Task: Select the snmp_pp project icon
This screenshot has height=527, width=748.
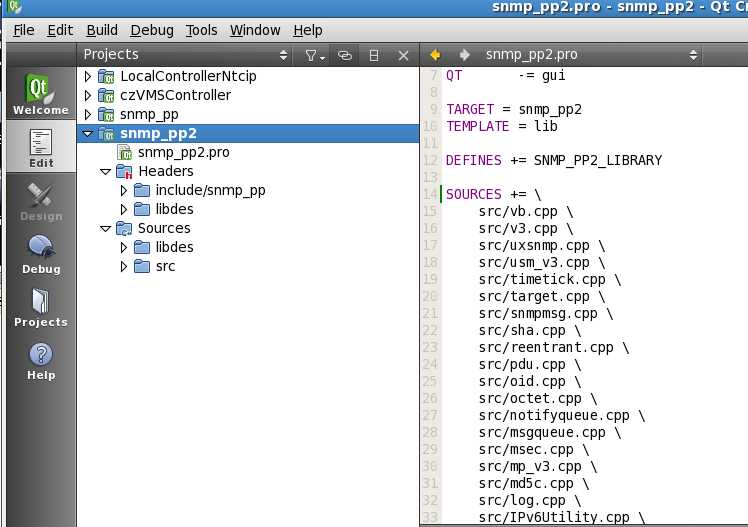Action: (106, 114)
